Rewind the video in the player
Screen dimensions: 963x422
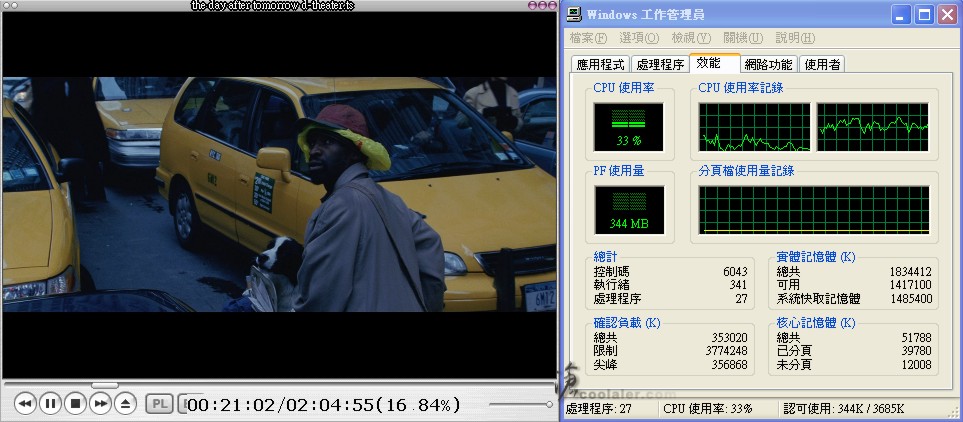(25, 404)
